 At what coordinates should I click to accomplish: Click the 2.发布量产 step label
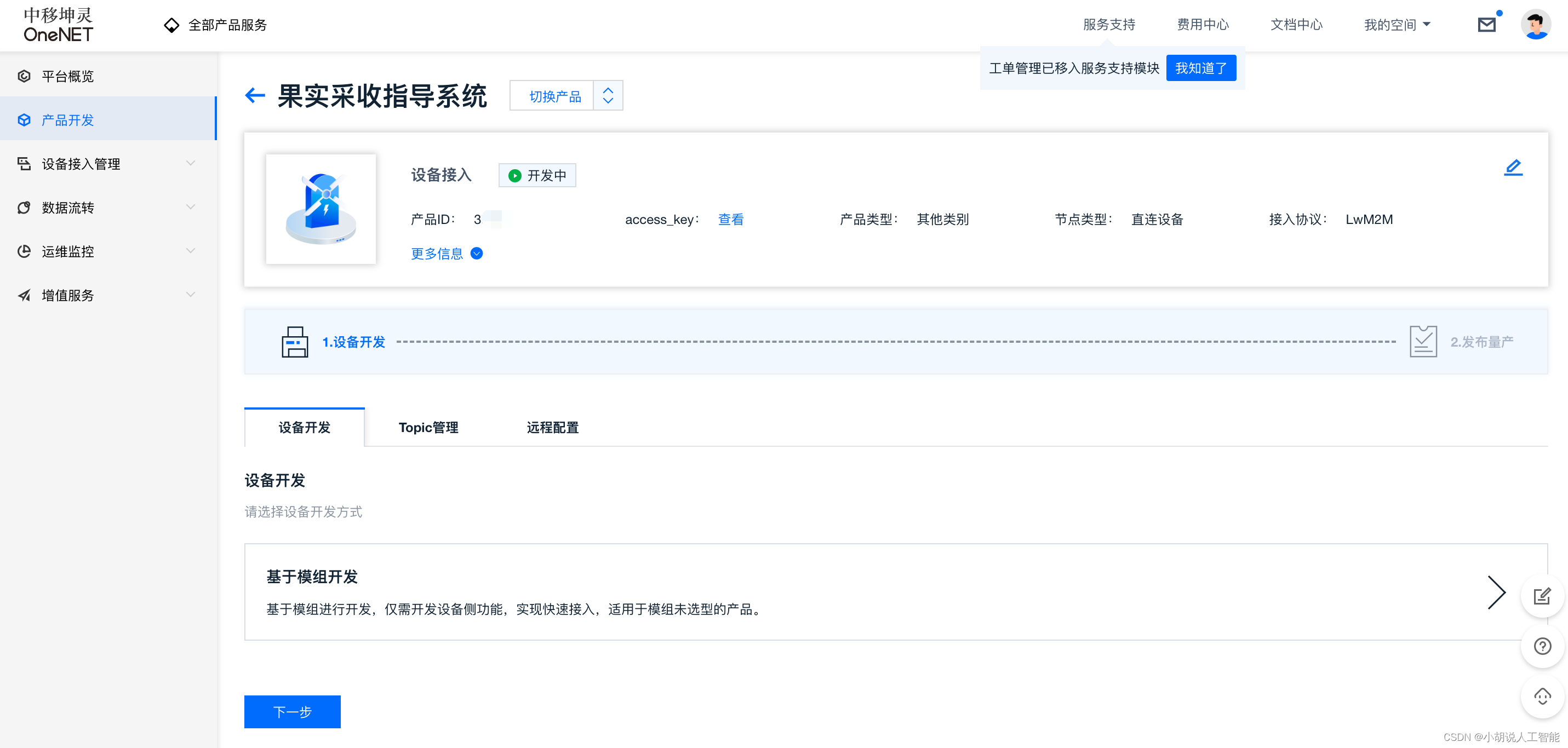(x=1481, y=342)
